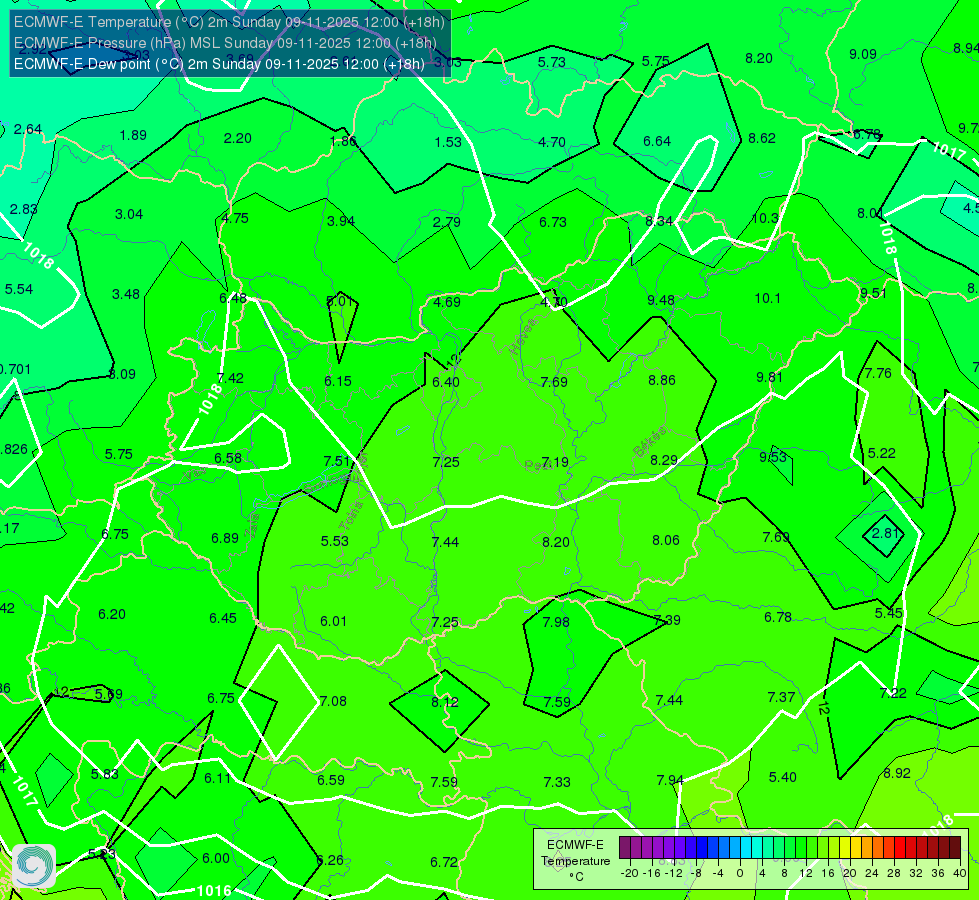Image resolution: width=979 pixels, height=900 pixels.
Task: Click the dark red 40 legend swatch
Action: pos(955,848)
